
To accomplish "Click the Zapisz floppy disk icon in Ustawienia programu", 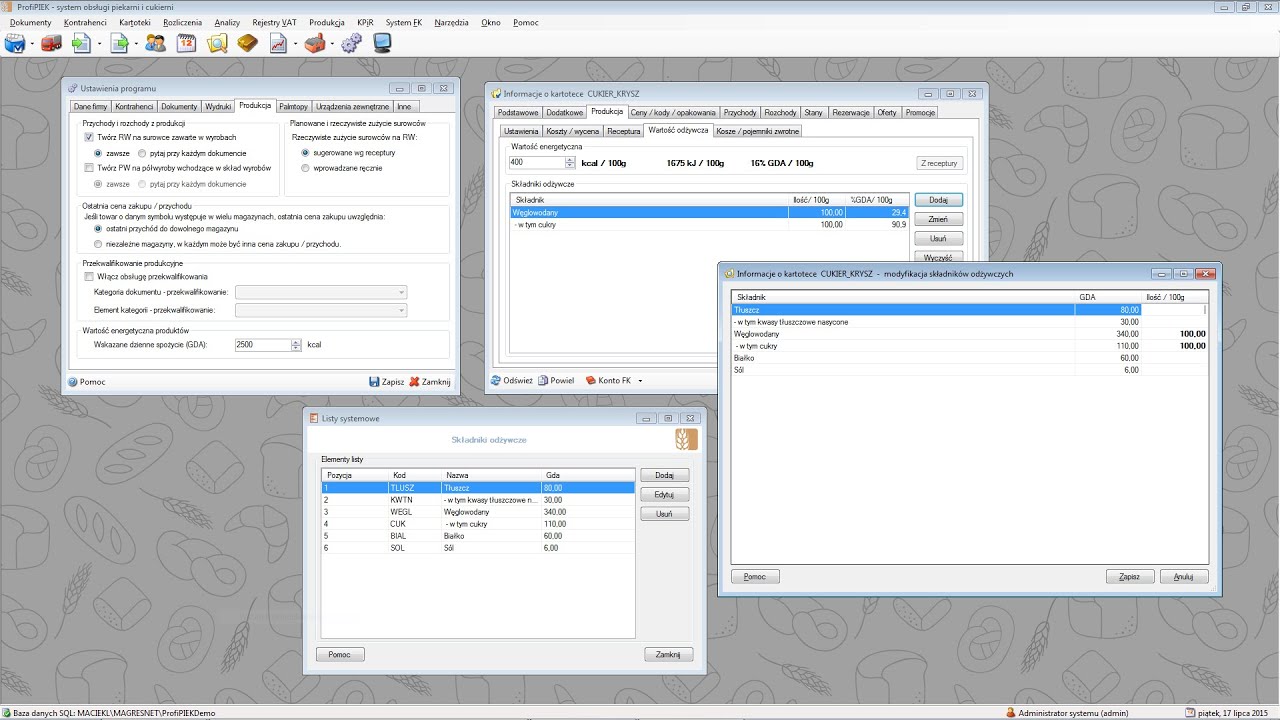I will coord(374,382).
